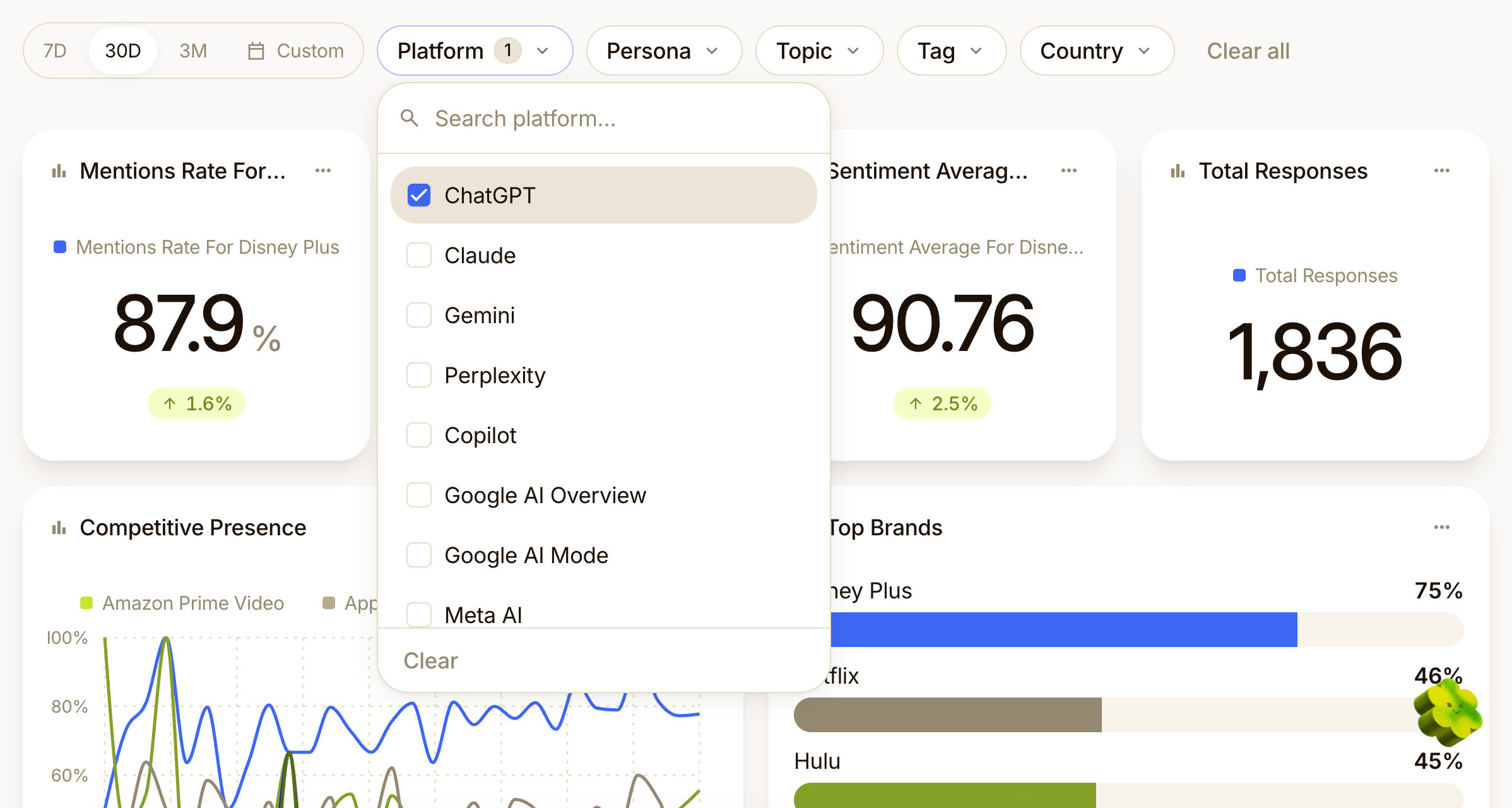Open the Country filter dropdown
The image size is (1512, 808).
point(1097,50)
